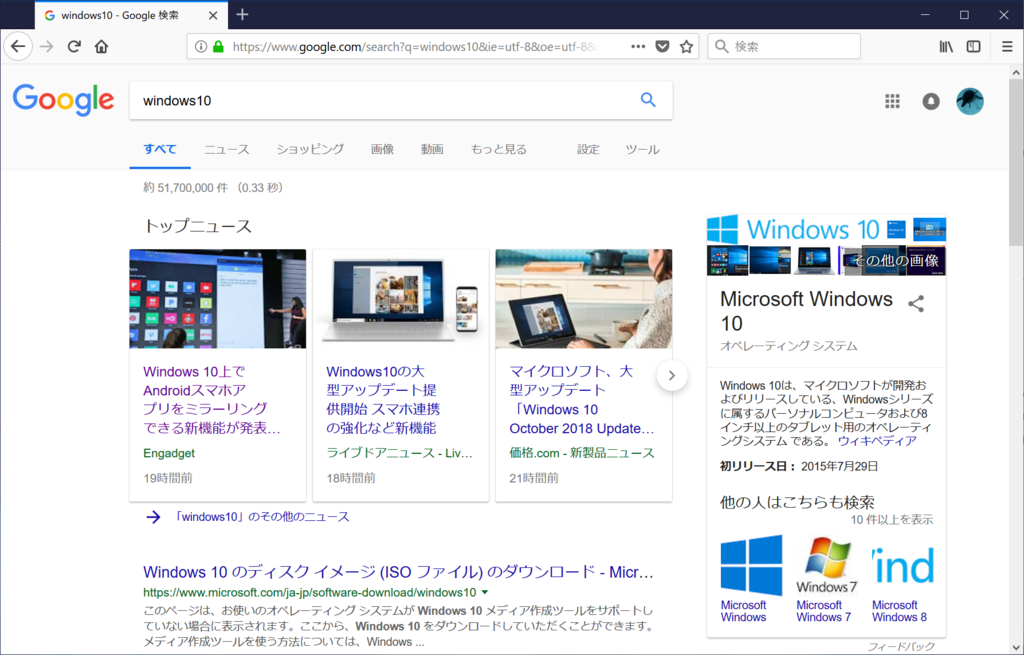This screenshot has height=655, width=1024.
Task: Click the blue Google search magnifier
Action: point(648,100)
